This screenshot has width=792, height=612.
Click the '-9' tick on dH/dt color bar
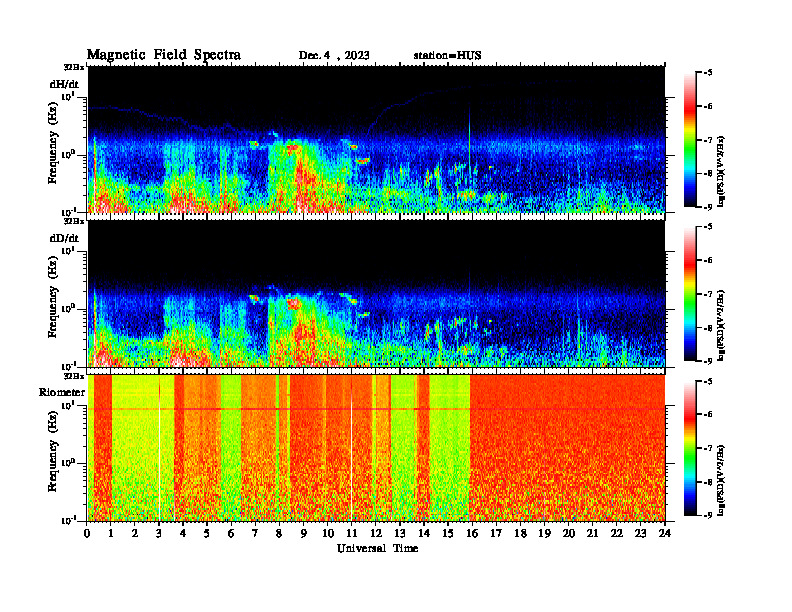708,207
